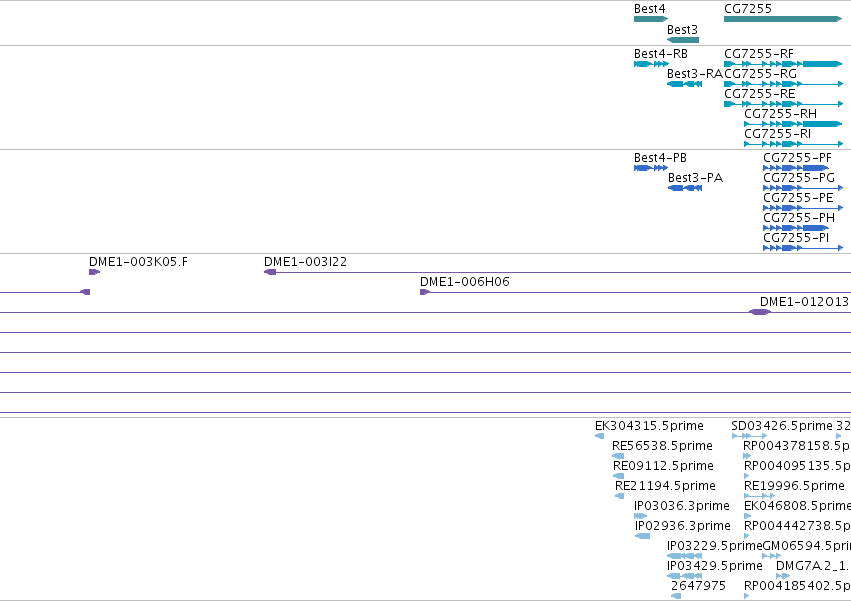Screen dimensions: 851x601
Task: Select EST RE19996.5prime label
Action: 795,486
